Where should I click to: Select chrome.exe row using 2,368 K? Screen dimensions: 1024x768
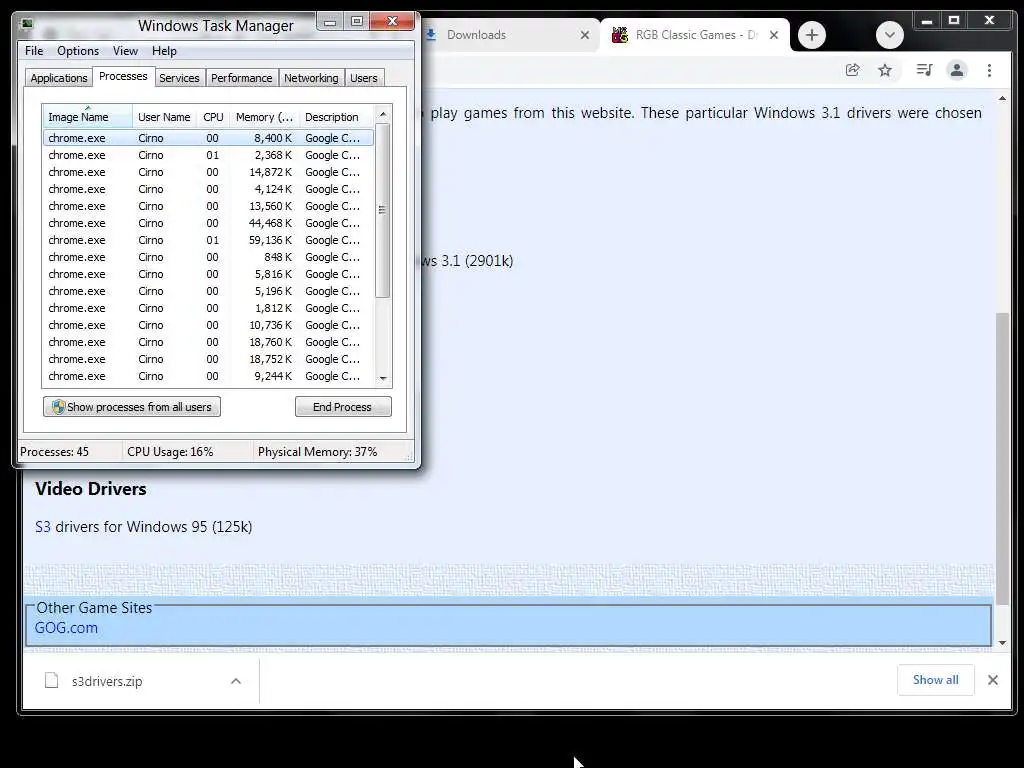(208, 155)
